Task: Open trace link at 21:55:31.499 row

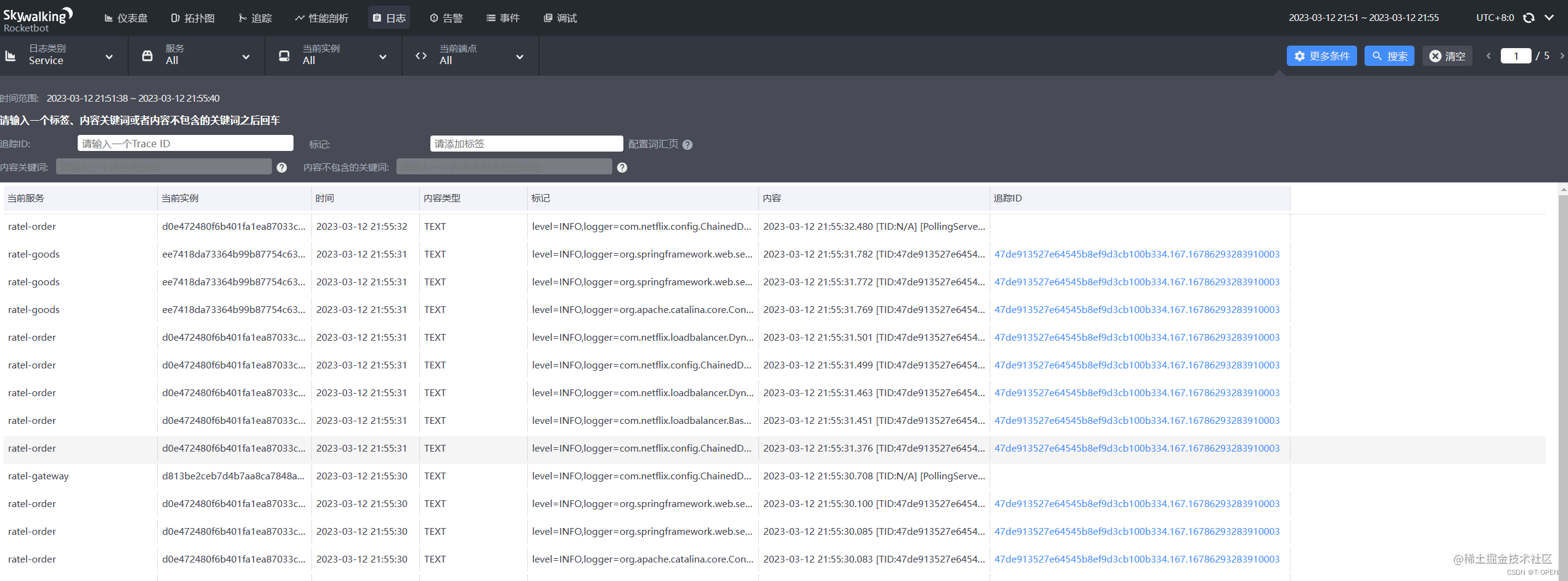Action: click(x=1136, y=365)
